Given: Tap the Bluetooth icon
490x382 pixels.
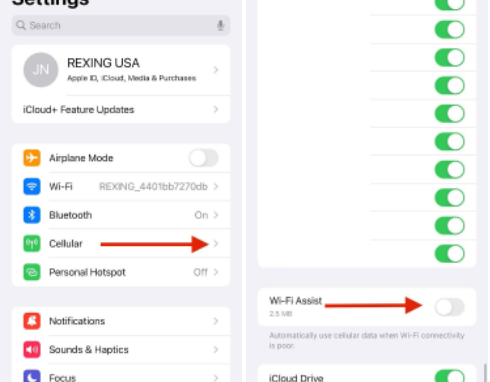Looking at the screenshot, I should [32, 215].
